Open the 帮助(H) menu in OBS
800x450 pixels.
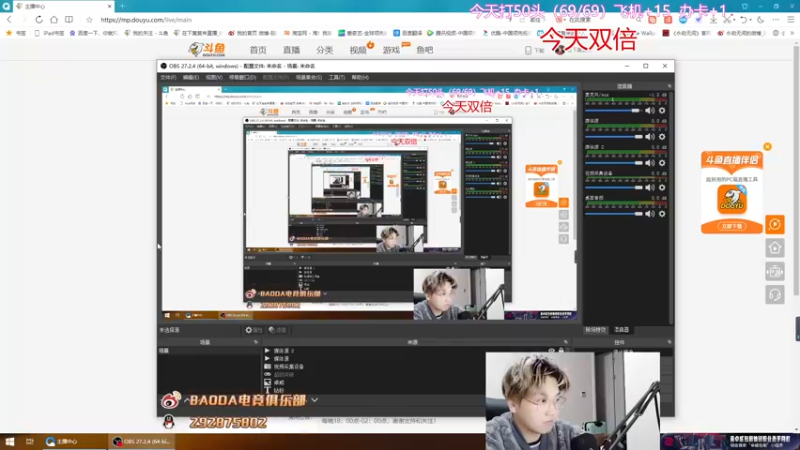coord(360,78)
